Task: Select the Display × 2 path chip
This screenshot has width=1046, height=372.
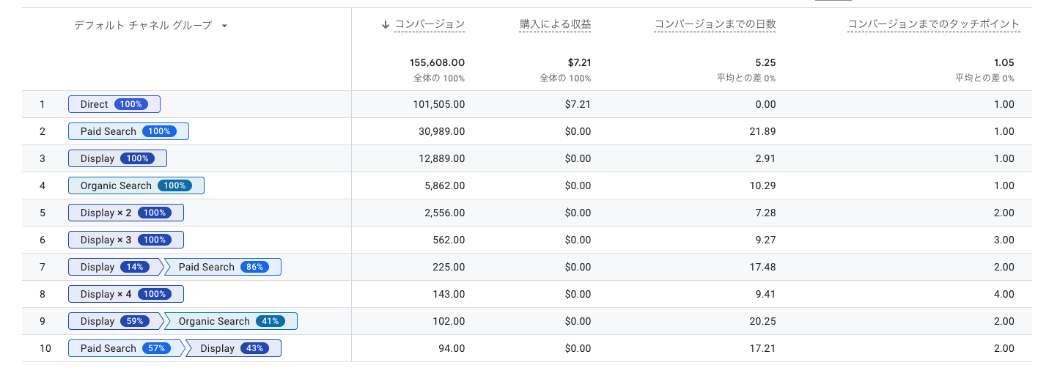Action: [125, 213]
